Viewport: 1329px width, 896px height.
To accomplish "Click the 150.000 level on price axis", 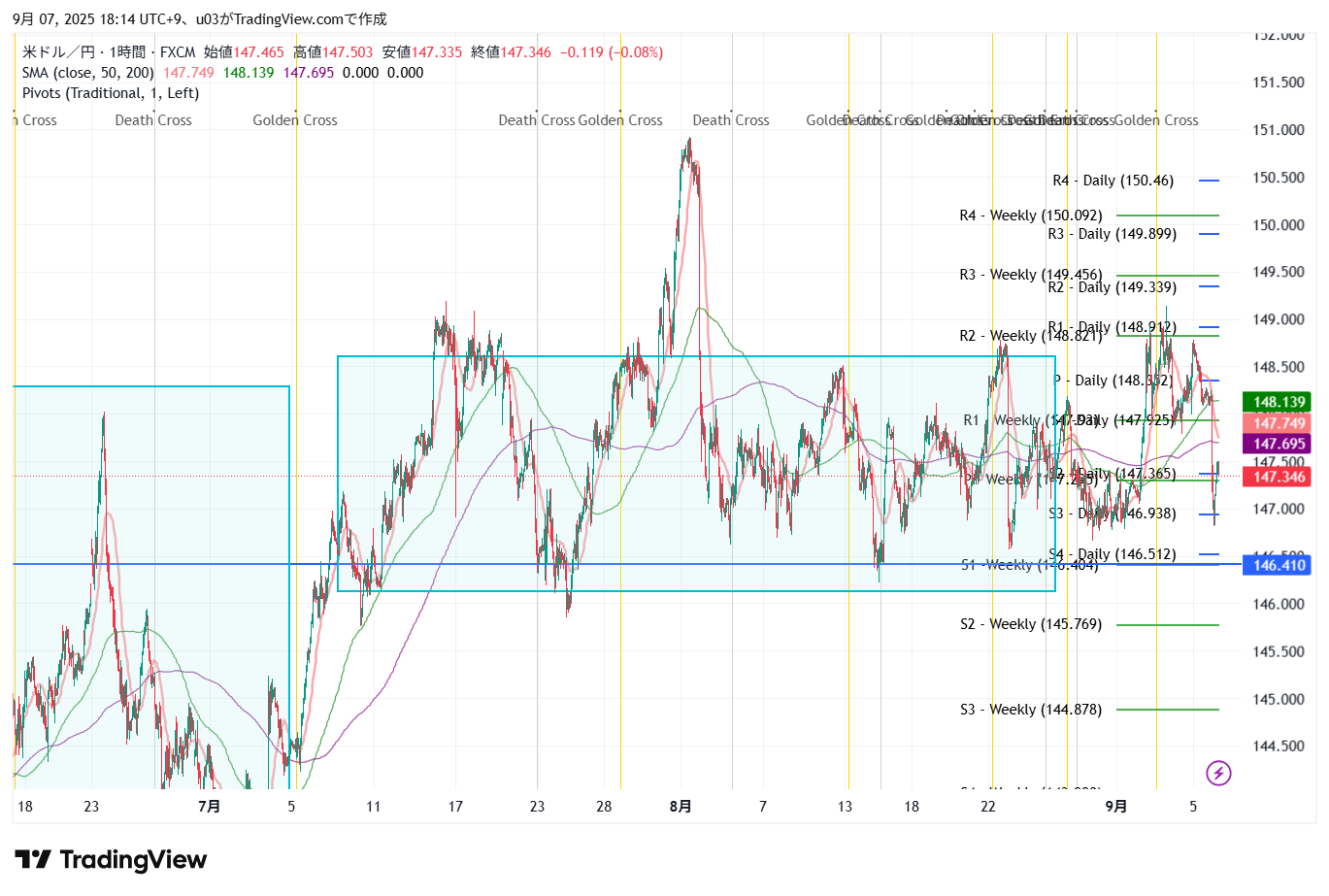I will pos(1278,225).
